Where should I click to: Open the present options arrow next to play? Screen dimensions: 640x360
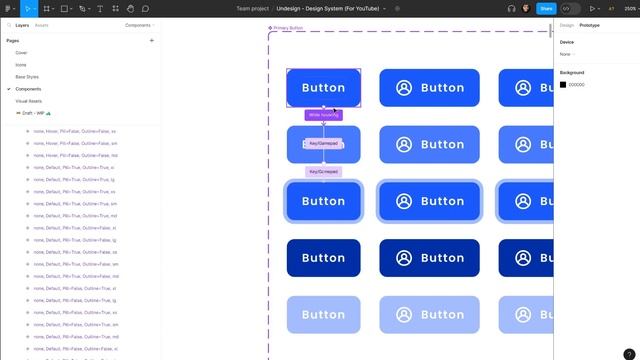(x=598, y=9)
